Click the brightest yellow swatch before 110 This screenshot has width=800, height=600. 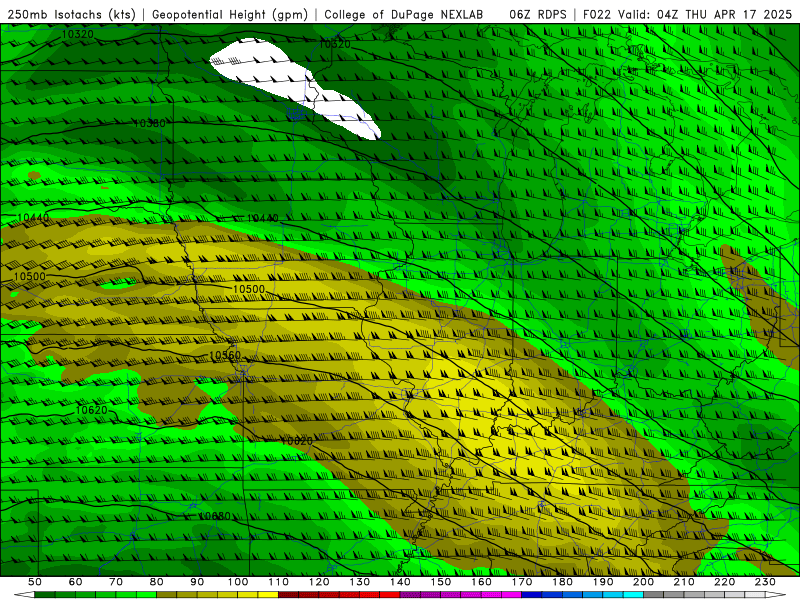point(268,595)
